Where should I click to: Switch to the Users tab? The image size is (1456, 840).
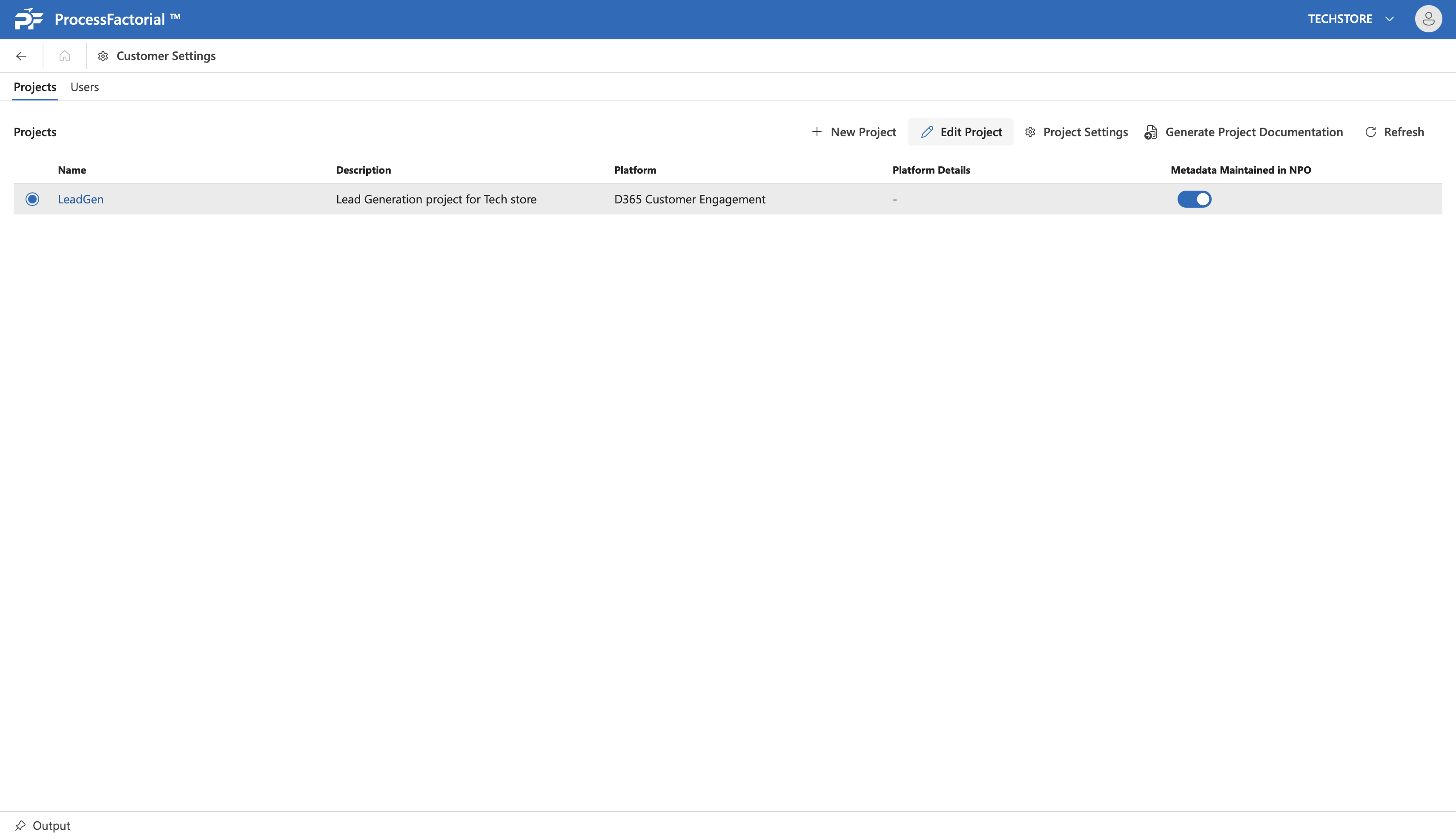click(x=84, y=87)
